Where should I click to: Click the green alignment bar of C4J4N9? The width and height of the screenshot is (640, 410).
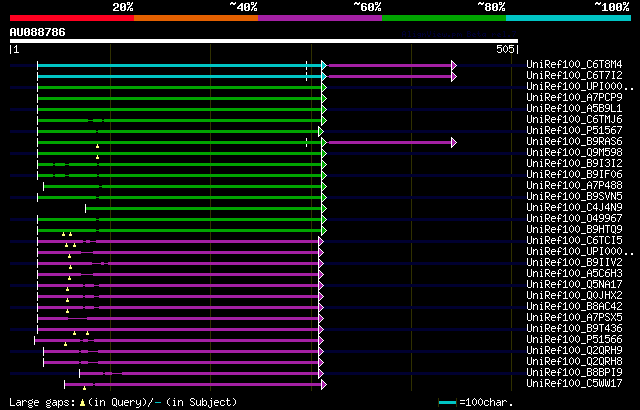[x=204, y=208]
